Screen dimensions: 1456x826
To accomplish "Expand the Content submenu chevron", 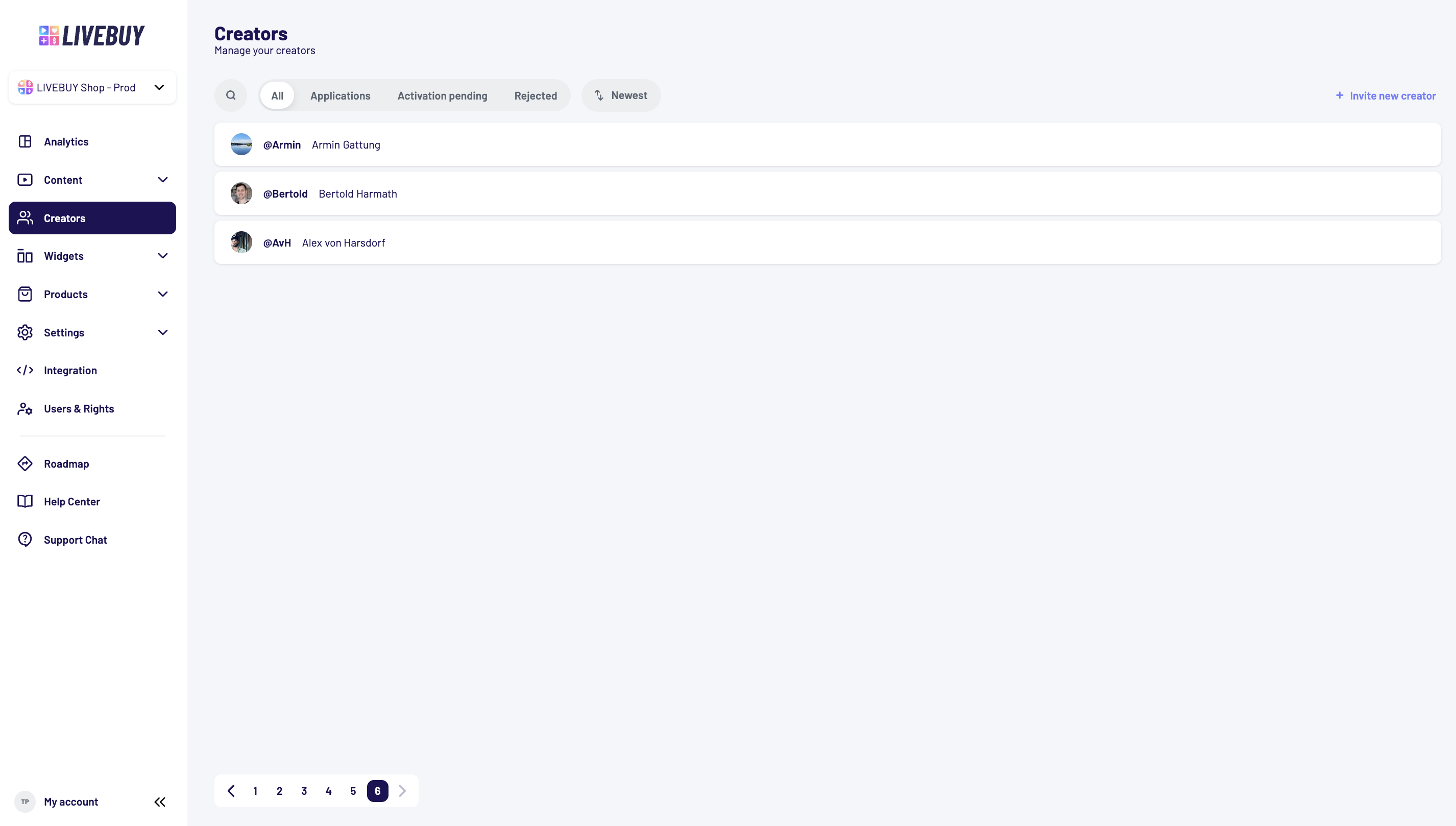I will click(163, 180).
